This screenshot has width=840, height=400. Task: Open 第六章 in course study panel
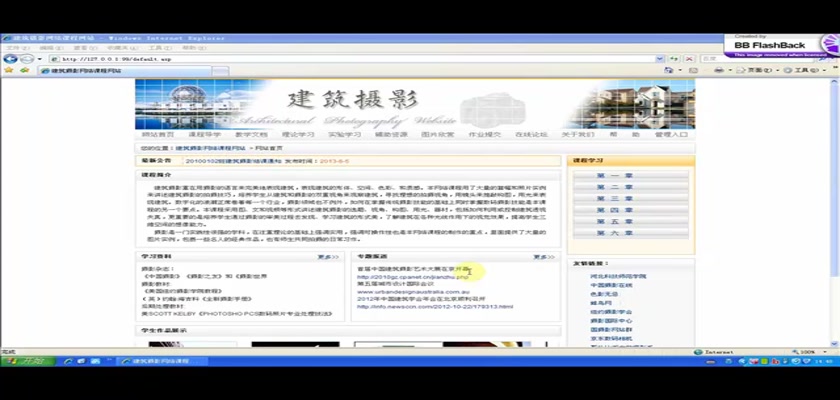[631, 233]
